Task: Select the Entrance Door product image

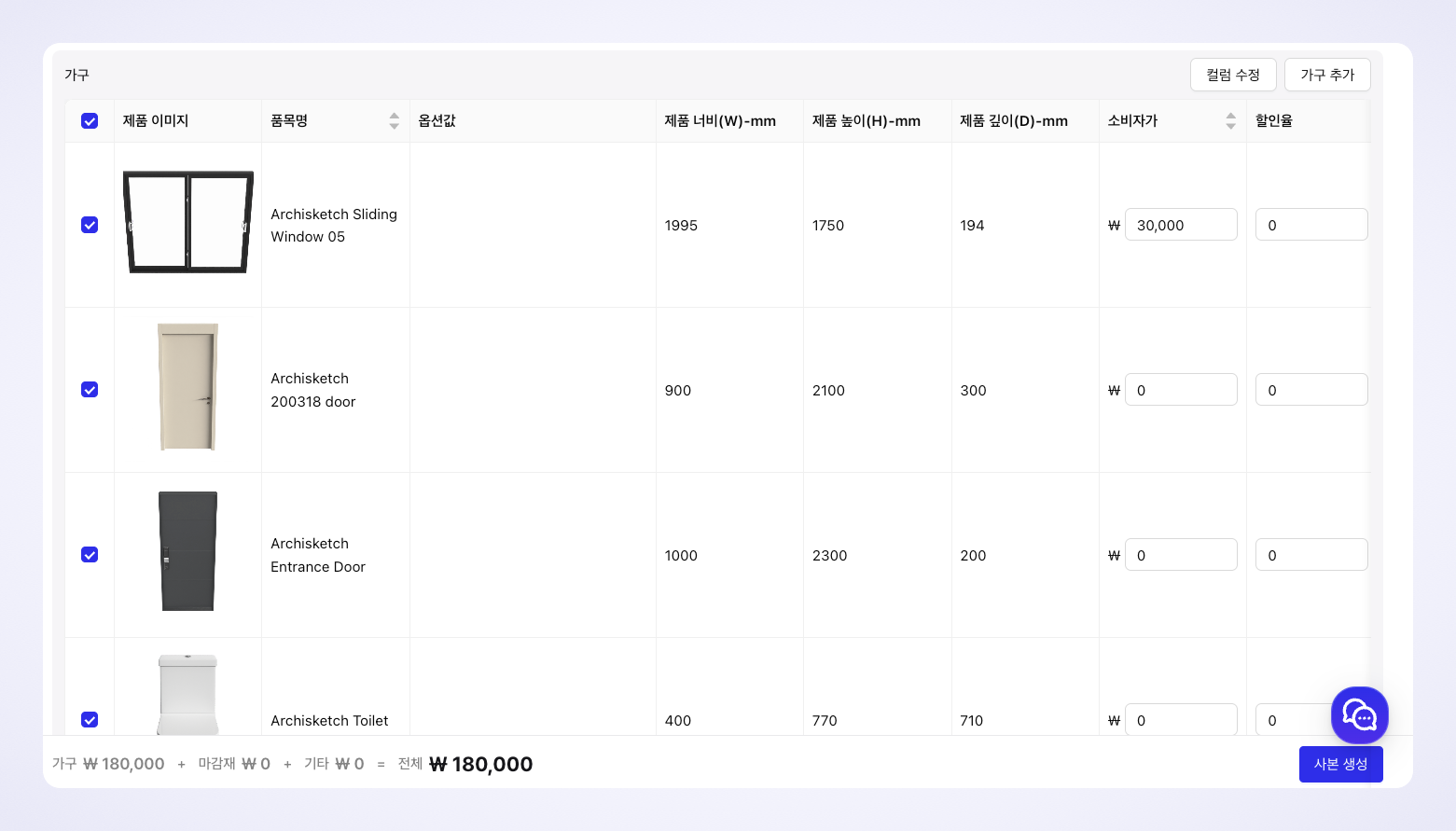Action: 187,551
